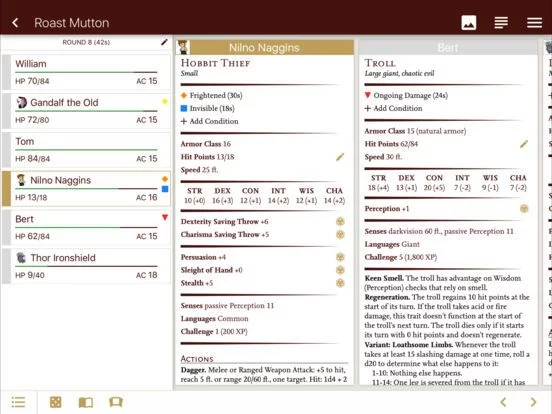The width and height of the screenshot is (552, 414).
Task: Roll Charisma Saving Throw dice icon
Action: click(x=340, y=234)
